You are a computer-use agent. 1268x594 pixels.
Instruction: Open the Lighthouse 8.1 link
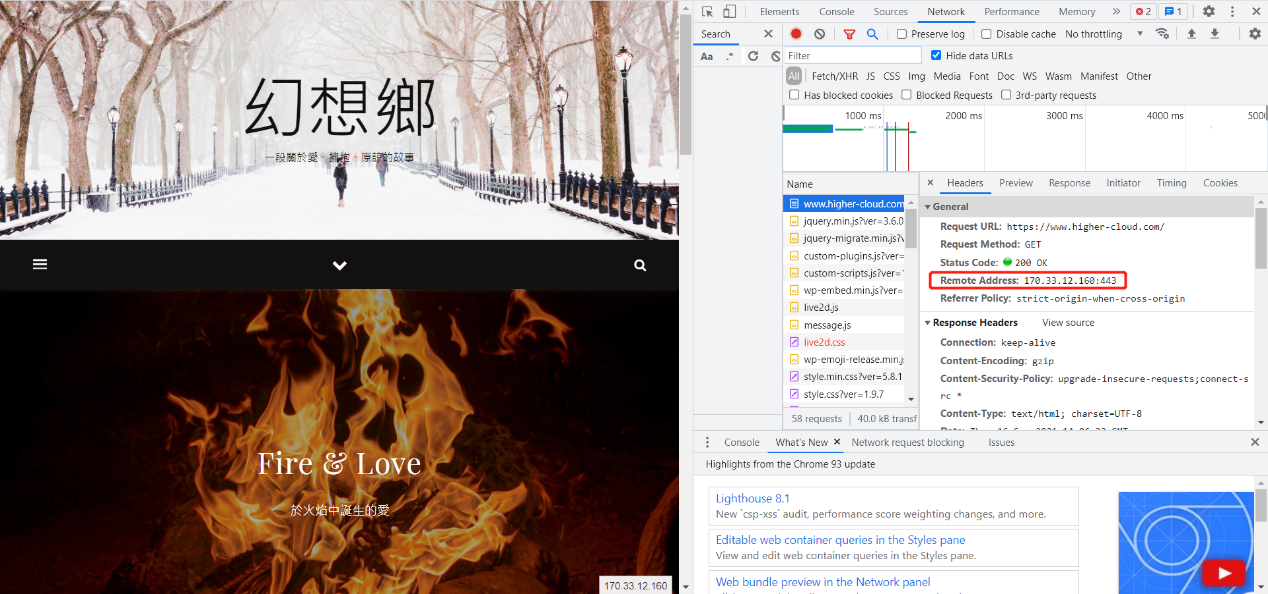click(x=752, y=498)
